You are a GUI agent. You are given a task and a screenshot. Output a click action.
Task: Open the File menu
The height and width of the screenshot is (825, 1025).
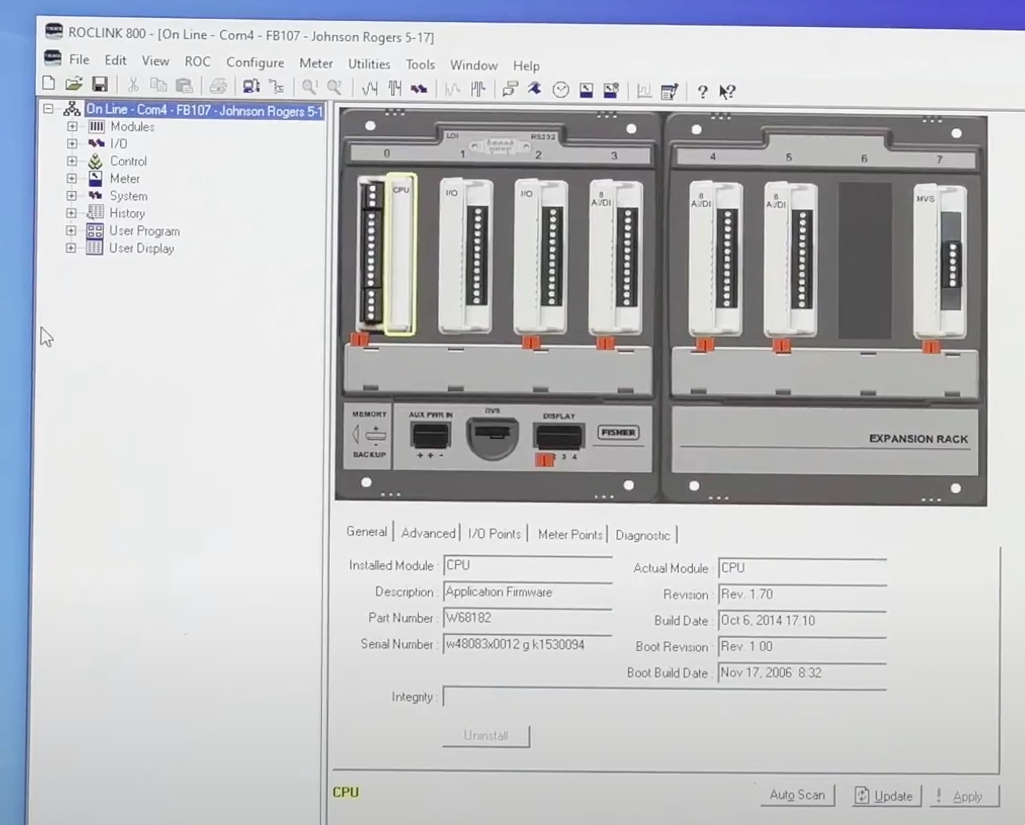(x=79, y=59)
